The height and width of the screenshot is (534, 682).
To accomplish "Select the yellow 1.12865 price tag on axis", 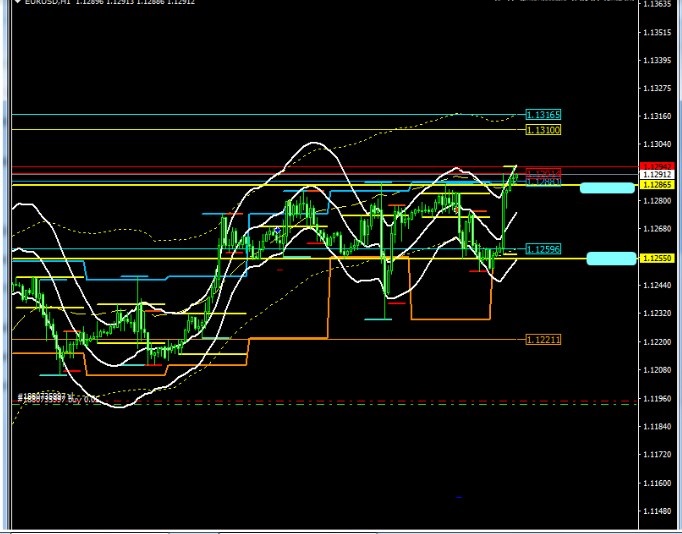I will tap(656, 185).
